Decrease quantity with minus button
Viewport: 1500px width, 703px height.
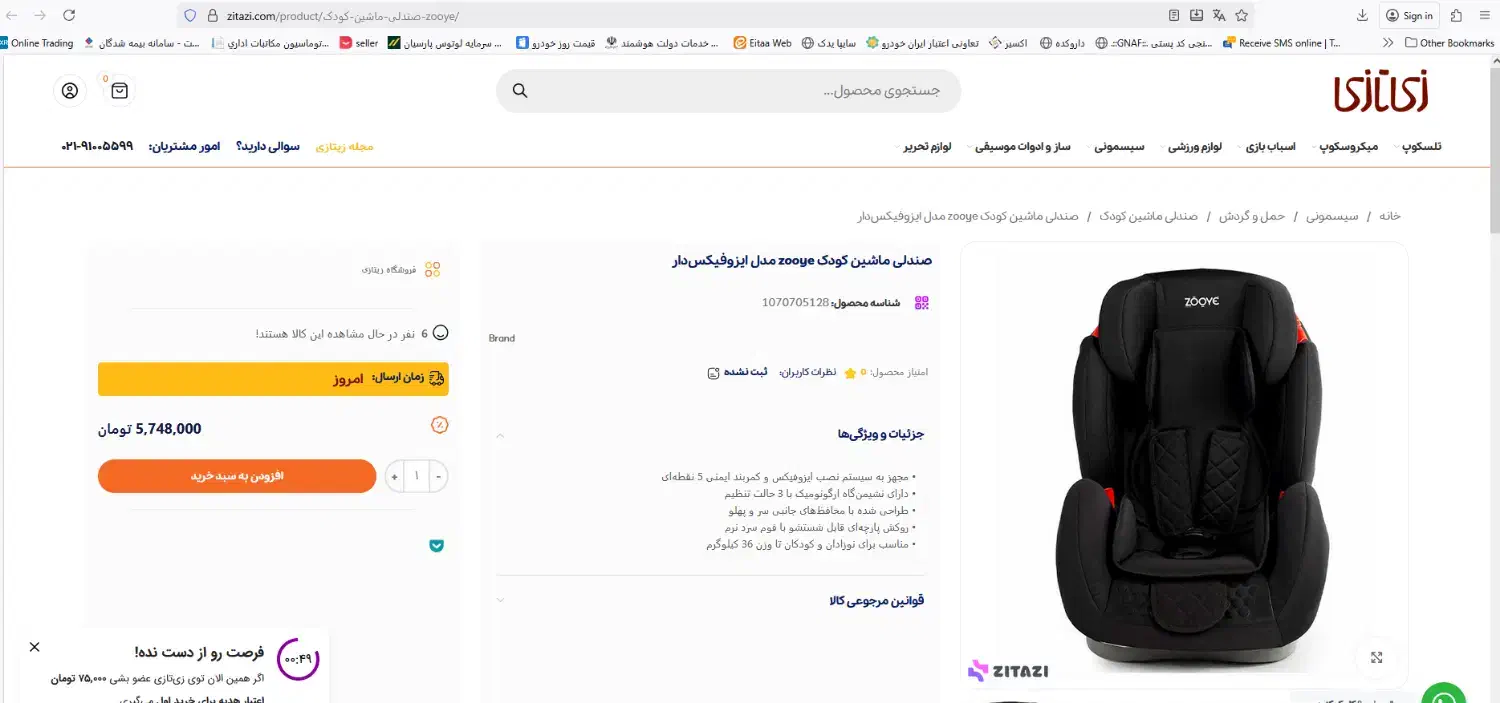point(438,476)
